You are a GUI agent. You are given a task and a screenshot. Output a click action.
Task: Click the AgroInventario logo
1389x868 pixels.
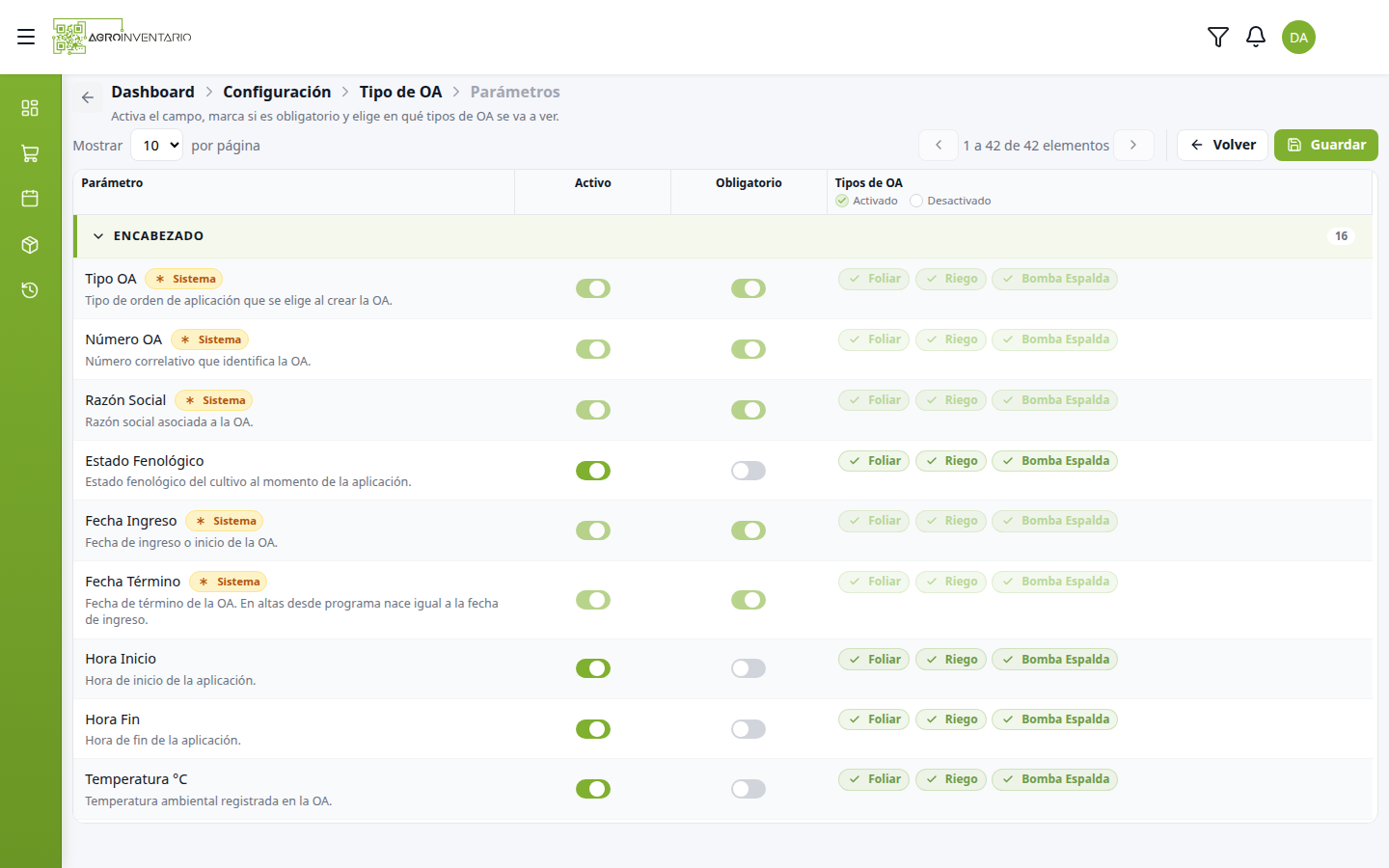[x=123, y=37]
